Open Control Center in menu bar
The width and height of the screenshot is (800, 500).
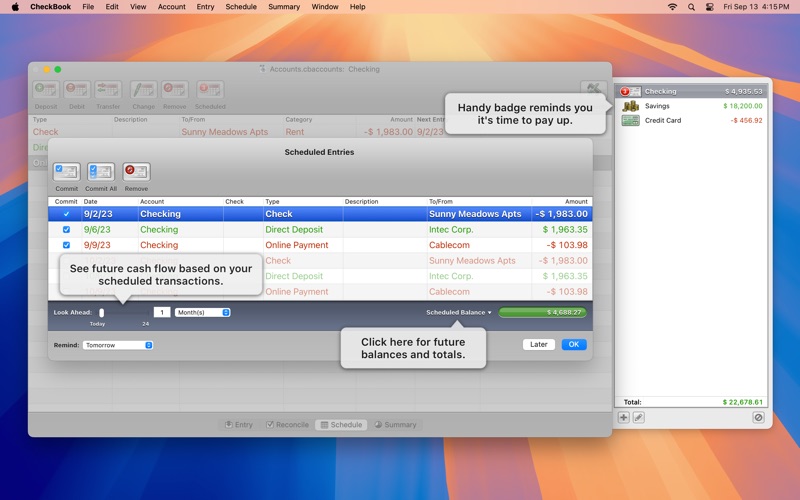[709, 7]
